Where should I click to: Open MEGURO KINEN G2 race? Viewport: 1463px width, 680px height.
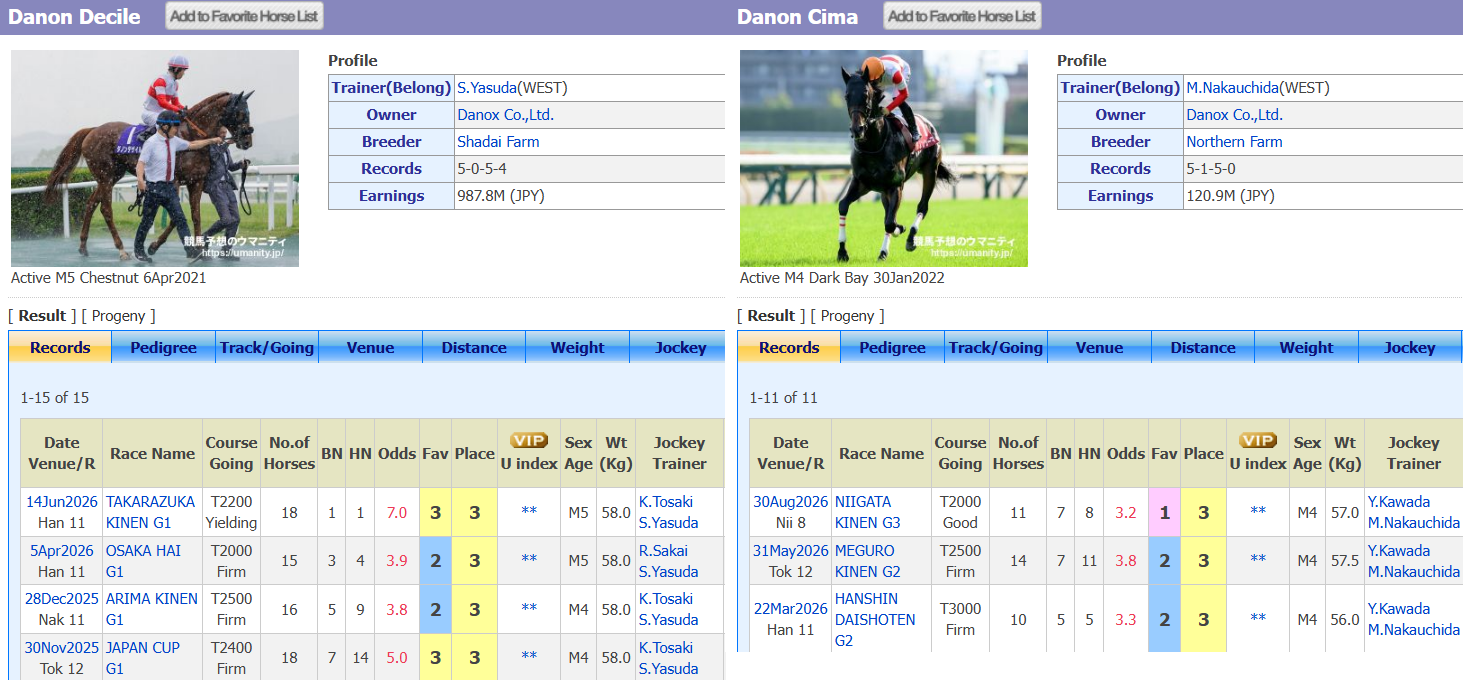point(868,561)
